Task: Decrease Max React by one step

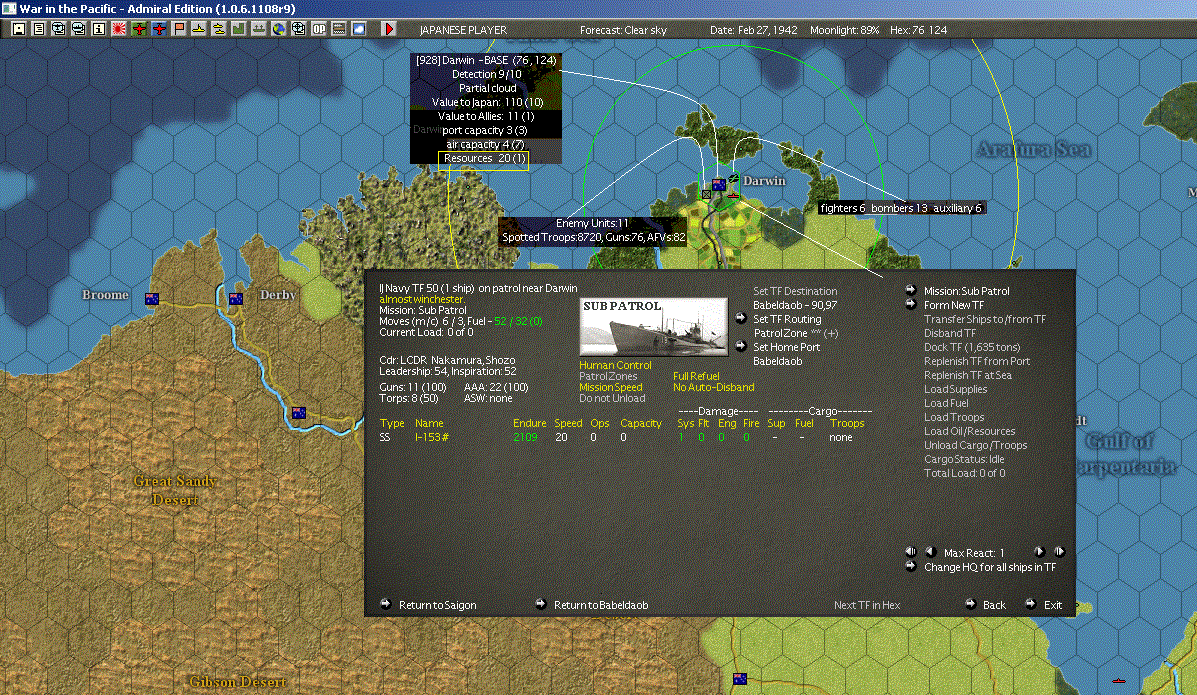Action: pos(930,552)
